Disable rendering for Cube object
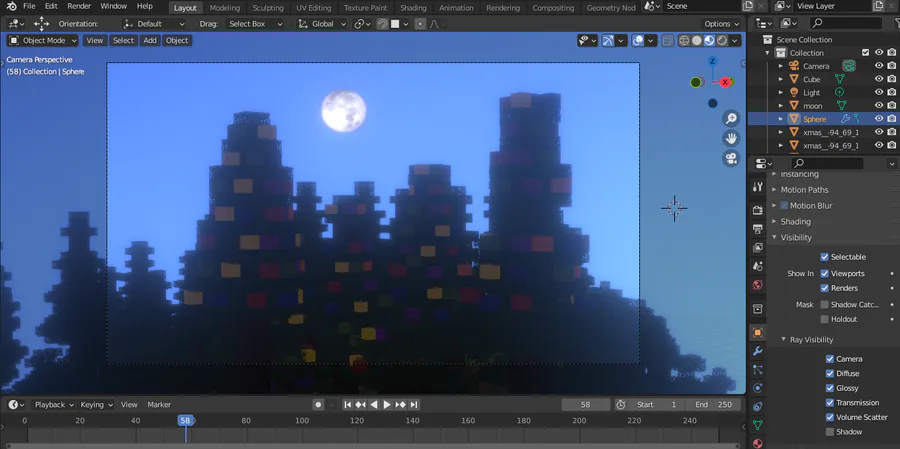This screenshot has height=449, width=900. tap(891, 79)
